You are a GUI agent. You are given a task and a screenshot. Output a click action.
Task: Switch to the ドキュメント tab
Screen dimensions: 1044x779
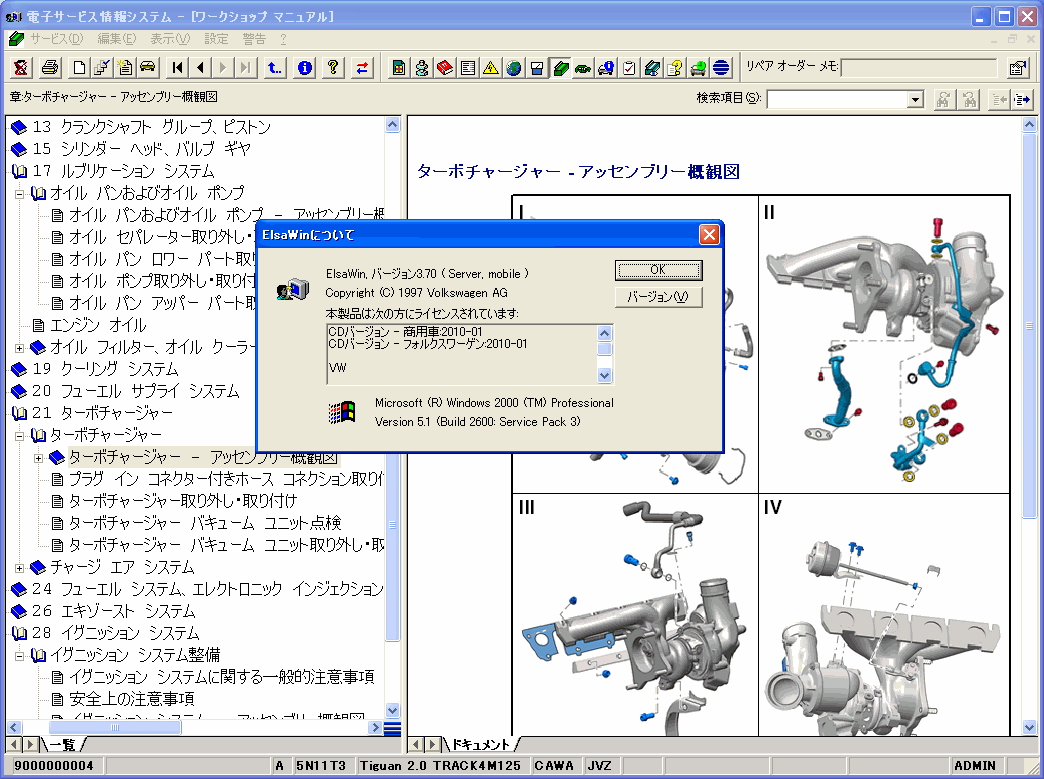481,744
